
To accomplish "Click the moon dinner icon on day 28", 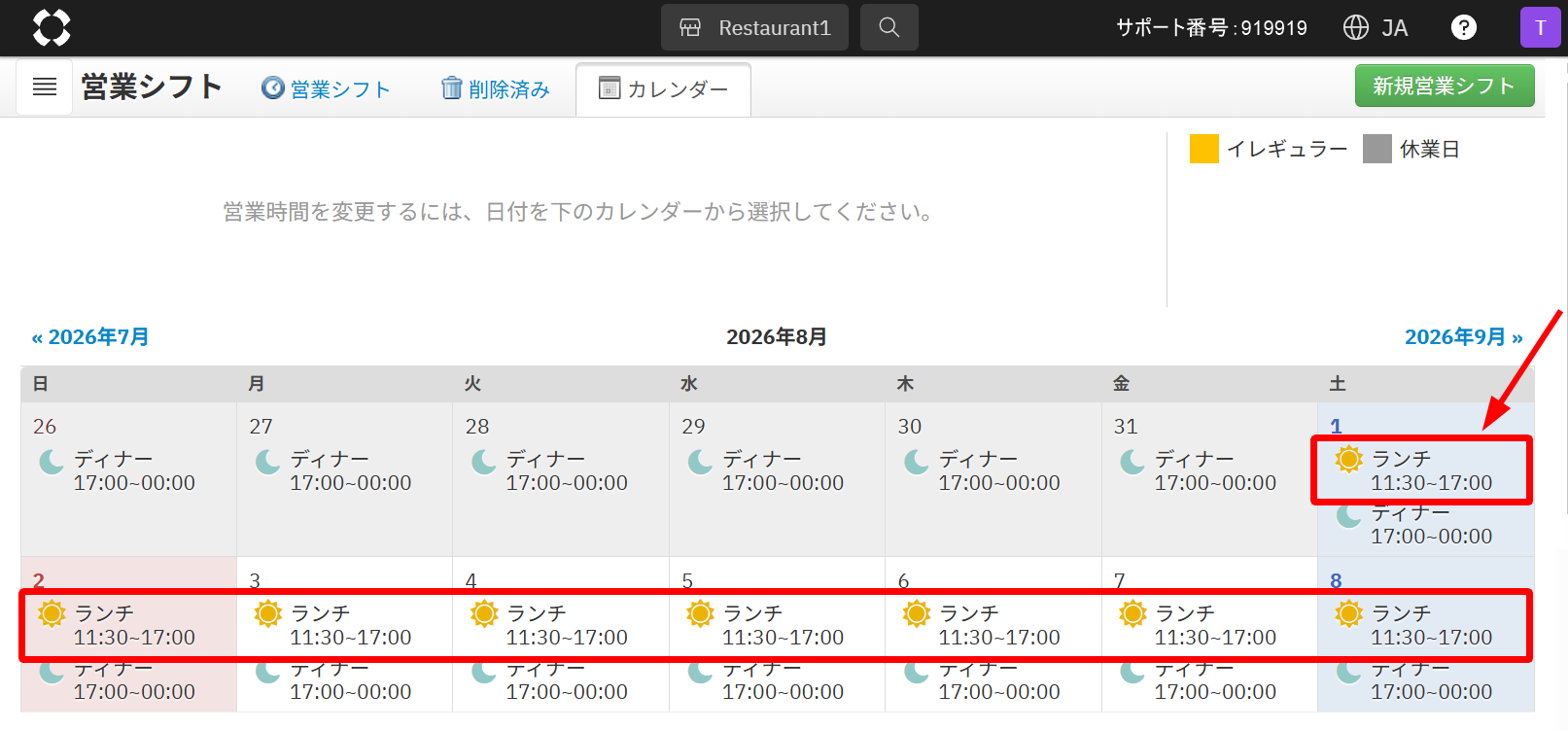I will (483, 462).
